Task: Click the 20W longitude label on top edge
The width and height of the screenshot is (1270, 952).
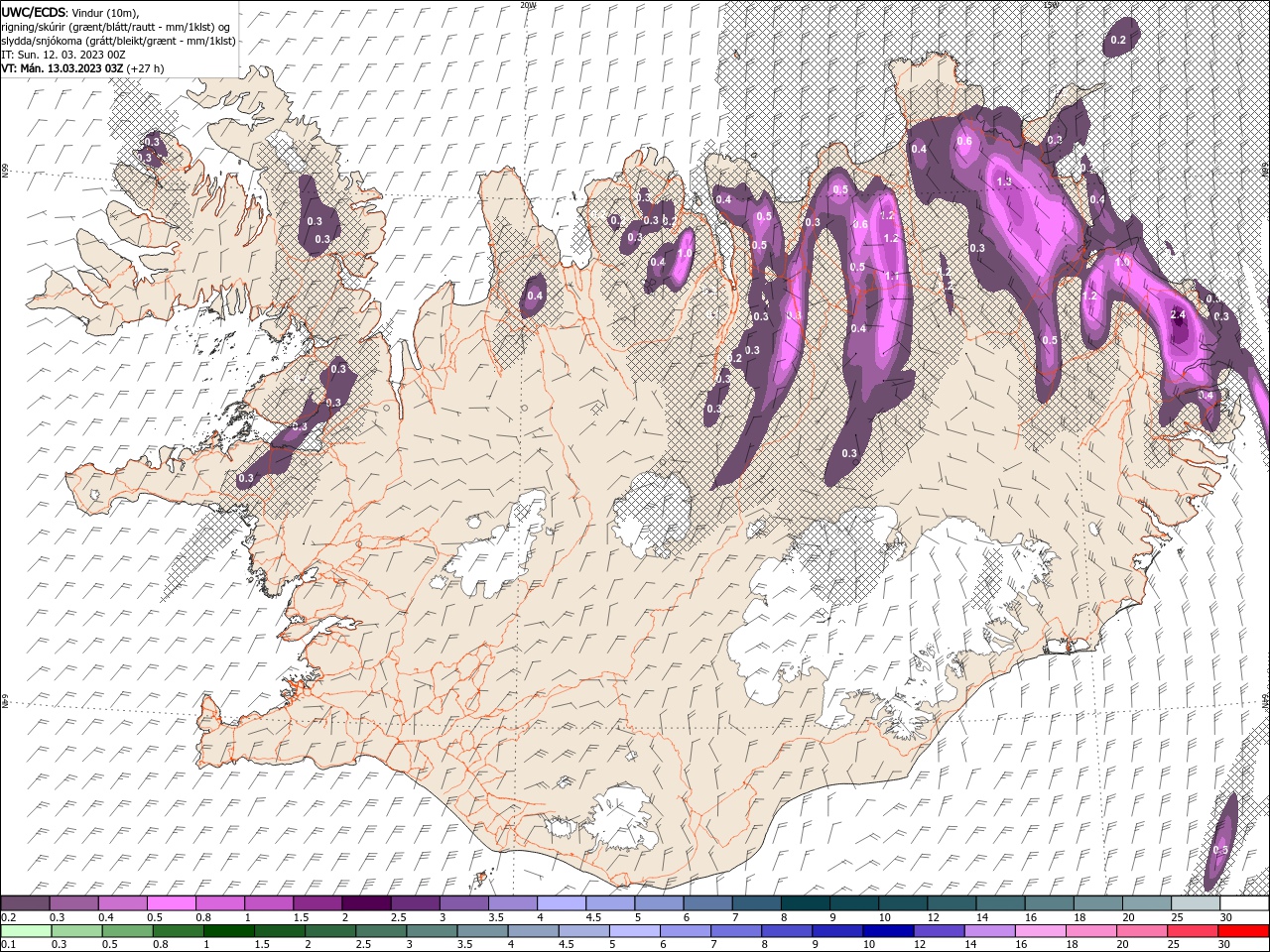Action: pyautogui.click(x=528, y=5)
